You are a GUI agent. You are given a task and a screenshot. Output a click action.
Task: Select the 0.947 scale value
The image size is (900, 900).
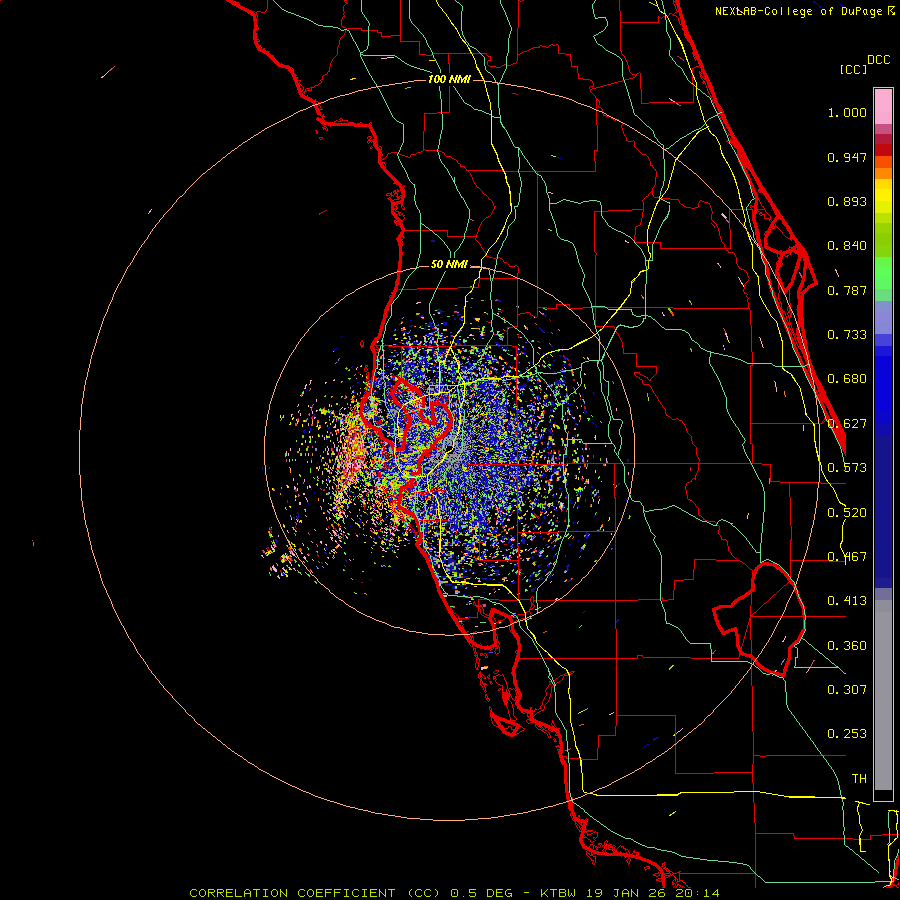[847, 157]
